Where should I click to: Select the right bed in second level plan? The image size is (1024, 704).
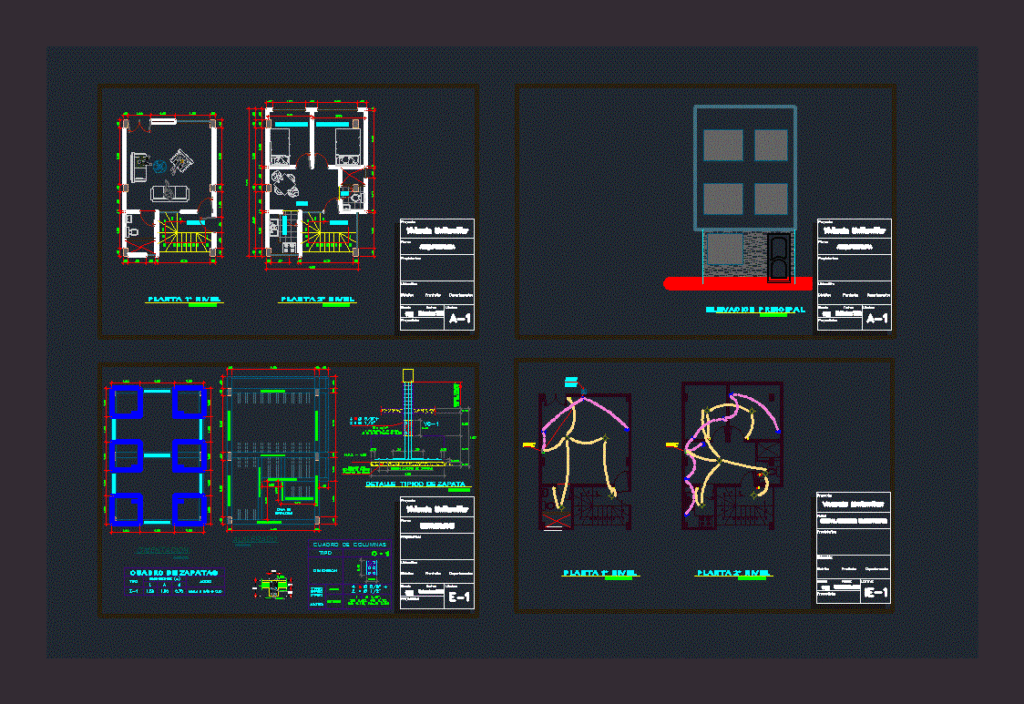coord(347,146)
